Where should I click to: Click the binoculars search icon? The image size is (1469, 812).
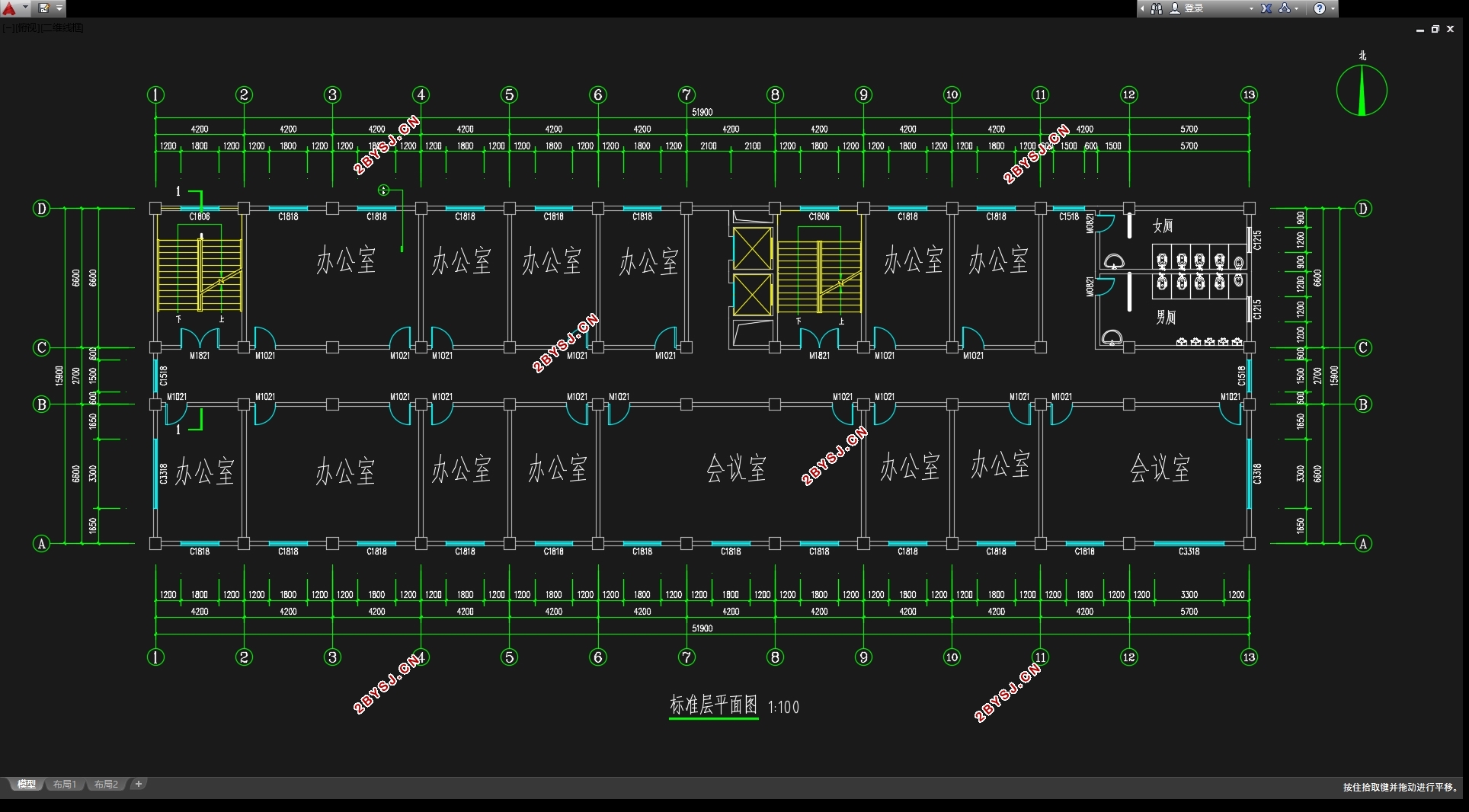(x=1157, y=8)
